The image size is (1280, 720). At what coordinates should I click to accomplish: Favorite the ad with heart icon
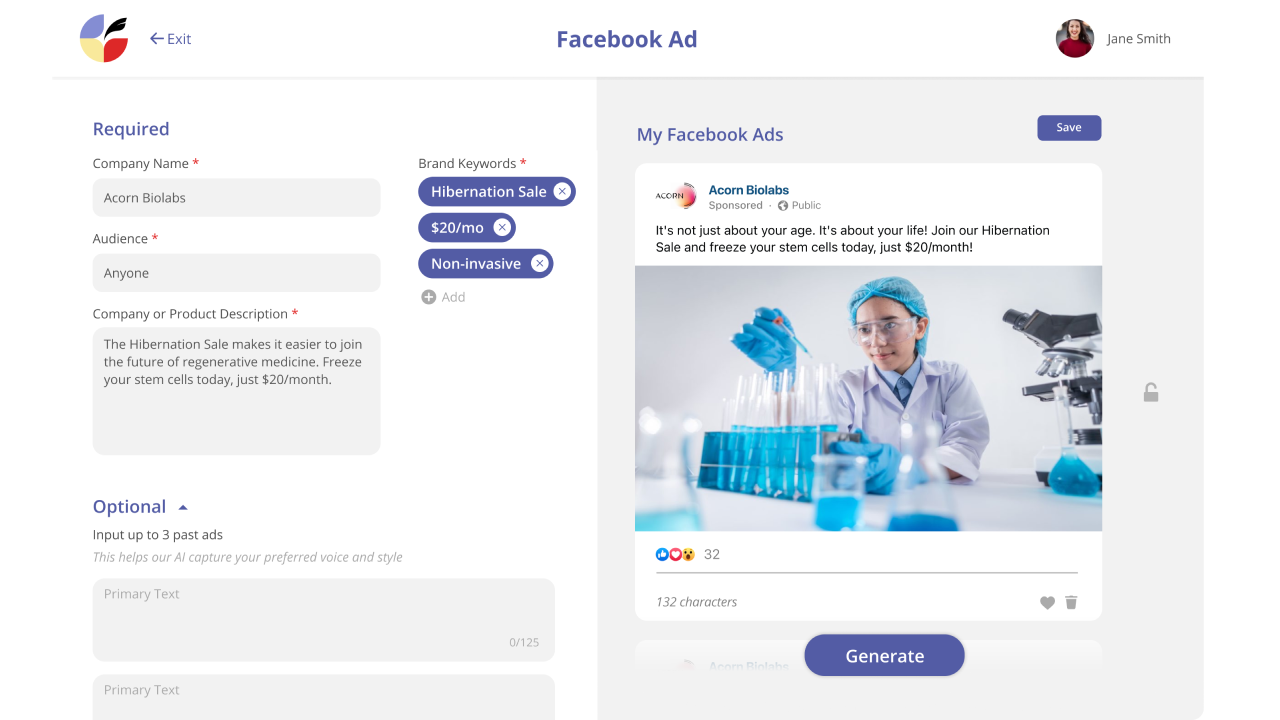1047,603
